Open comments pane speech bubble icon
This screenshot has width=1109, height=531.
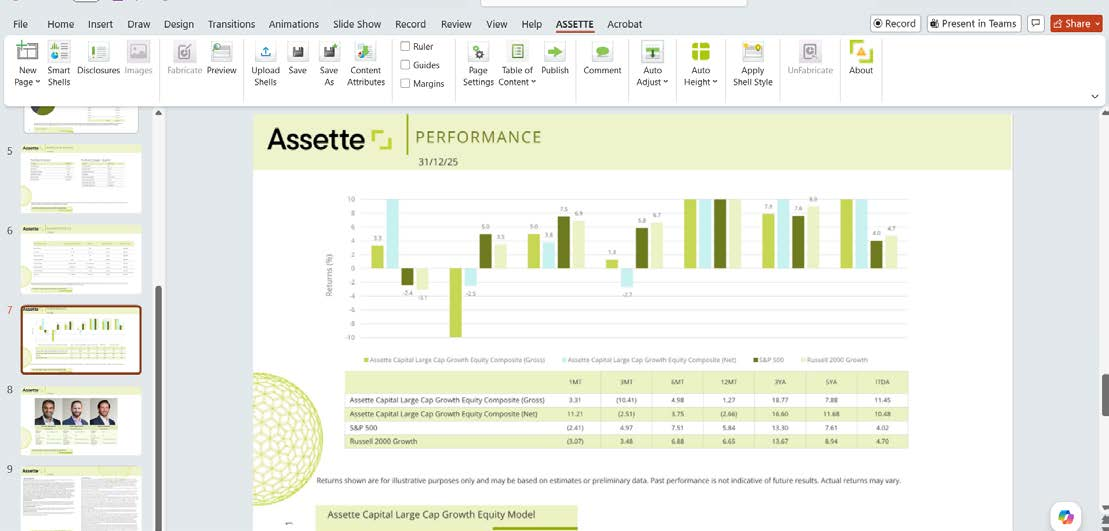coord(1036,23)
